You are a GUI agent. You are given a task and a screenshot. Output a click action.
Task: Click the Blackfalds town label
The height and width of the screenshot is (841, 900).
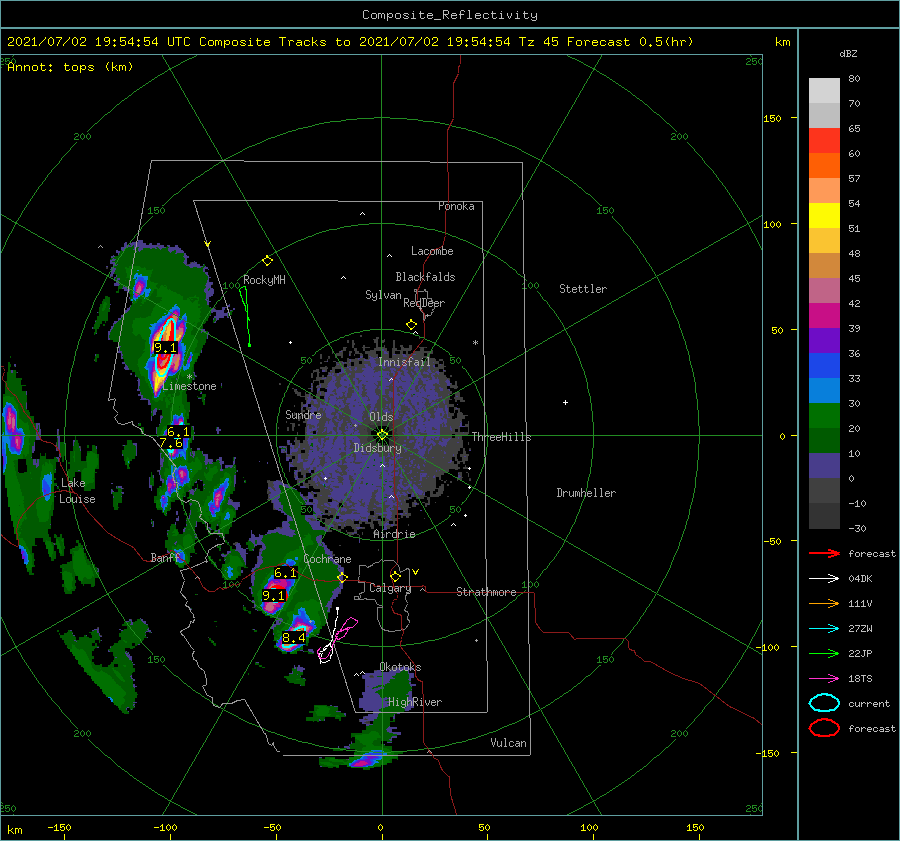click(425, 277)
